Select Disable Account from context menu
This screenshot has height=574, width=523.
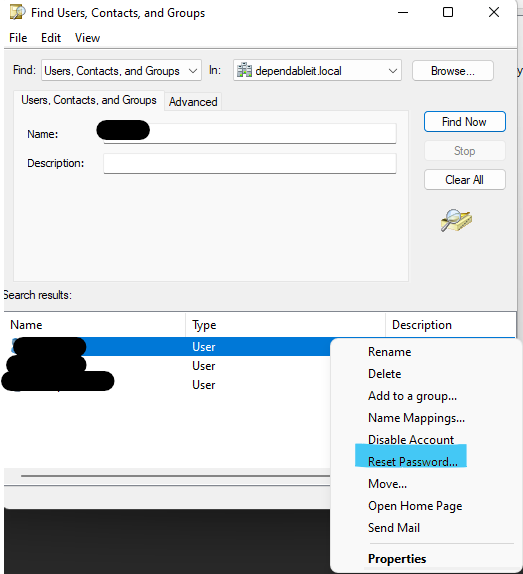point(411,440)
